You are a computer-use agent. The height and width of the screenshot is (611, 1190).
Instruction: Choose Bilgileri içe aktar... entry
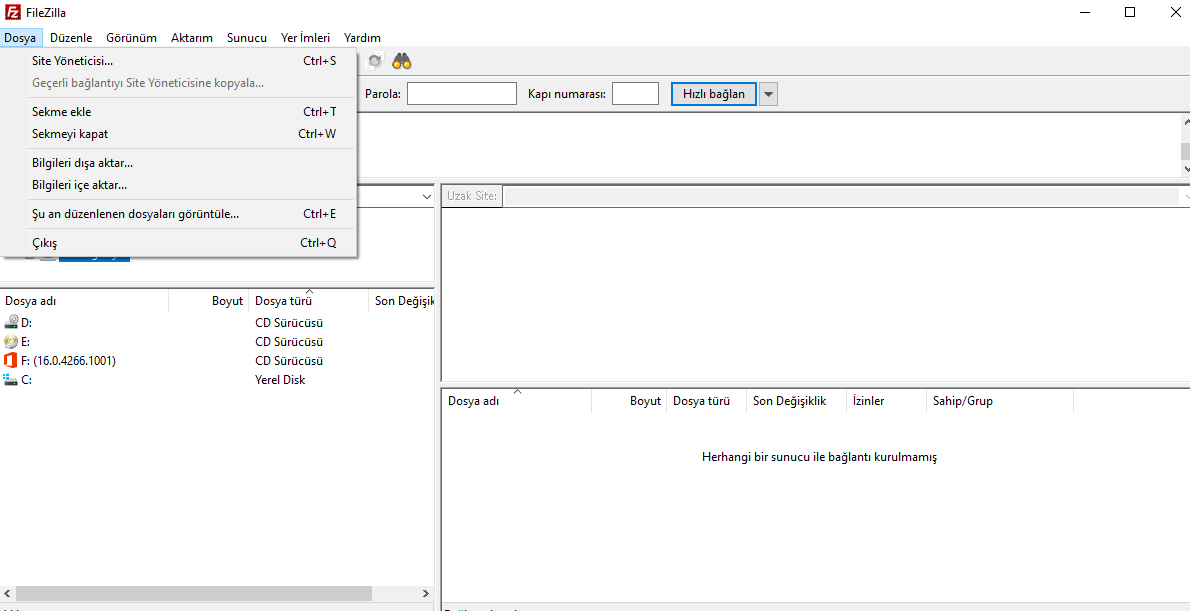(179, 184)
